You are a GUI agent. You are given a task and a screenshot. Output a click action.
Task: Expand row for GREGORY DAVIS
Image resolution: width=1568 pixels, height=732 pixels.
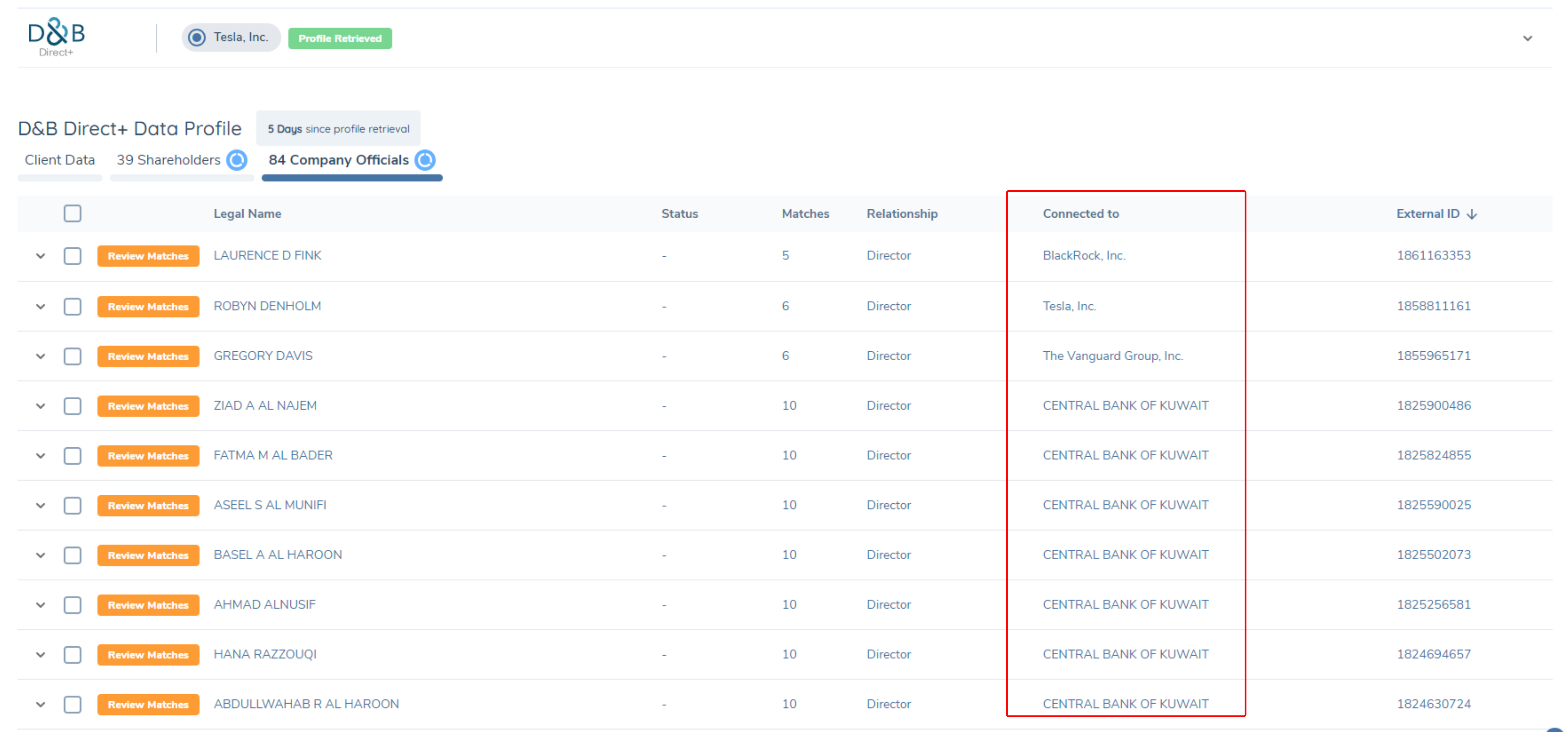[41, 356]
